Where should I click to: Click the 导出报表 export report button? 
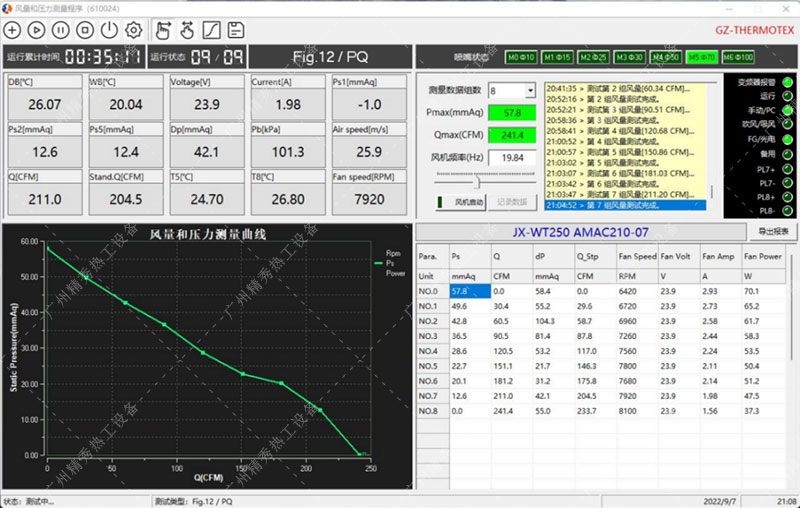coord(773,232)
